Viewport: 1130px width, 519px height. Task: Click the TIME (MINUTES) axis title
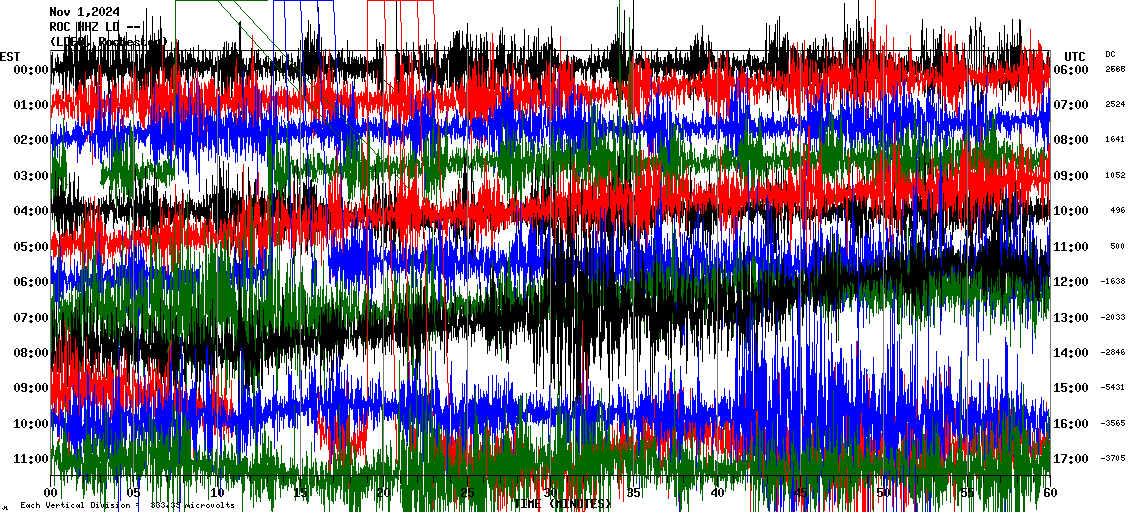pyautogui.click(x=562, y=504)
